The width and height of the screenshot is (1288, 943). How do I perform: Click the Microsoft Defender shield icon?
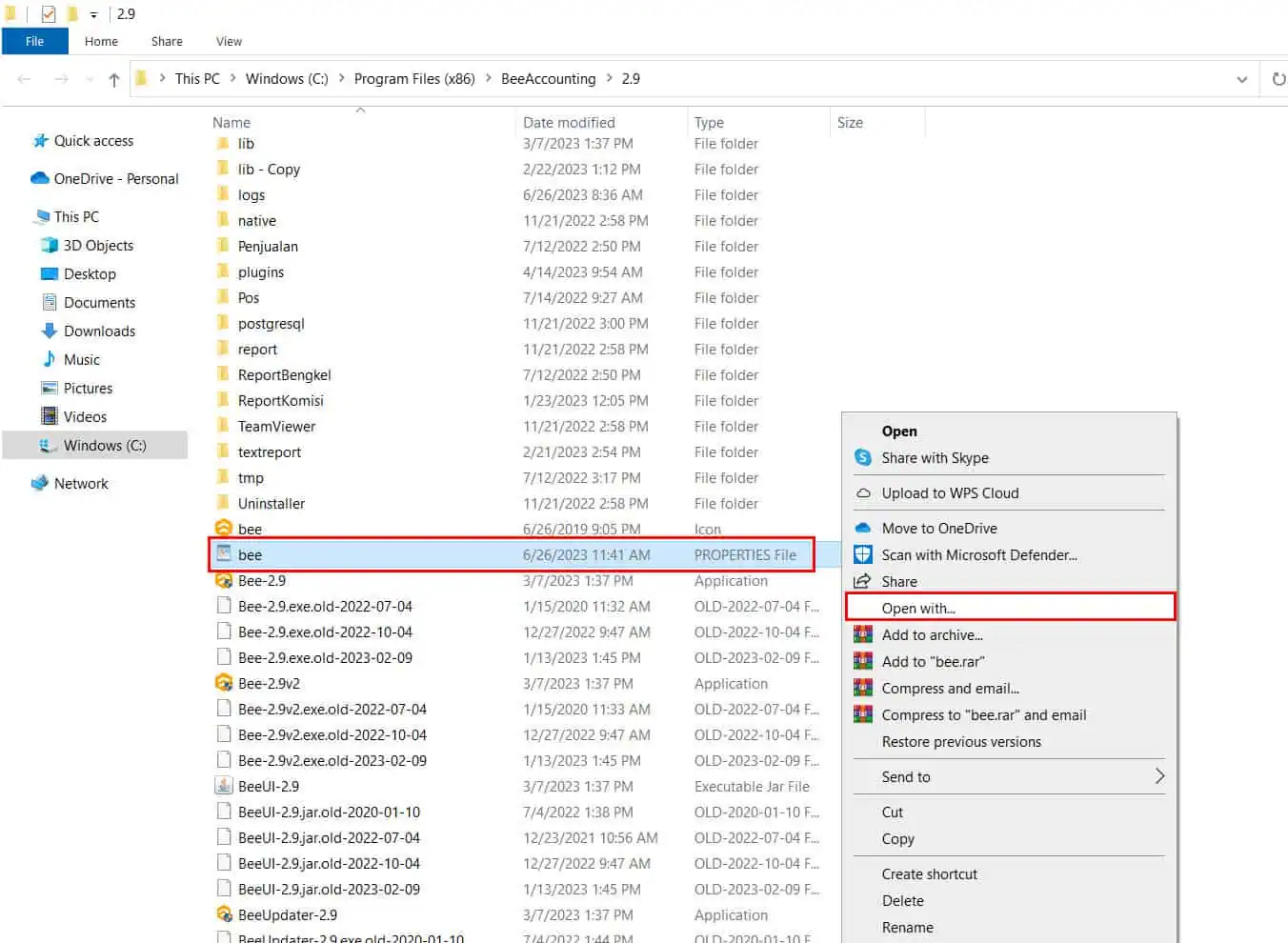tap(863, 554)
